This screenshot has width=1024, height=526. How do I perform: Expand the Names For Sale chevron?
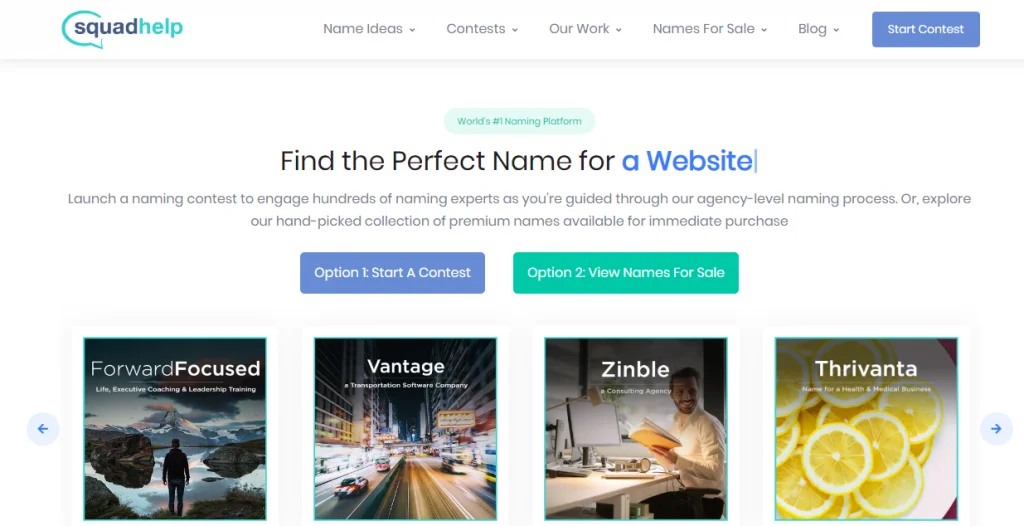pyautogui.click(x=764, y=30)
